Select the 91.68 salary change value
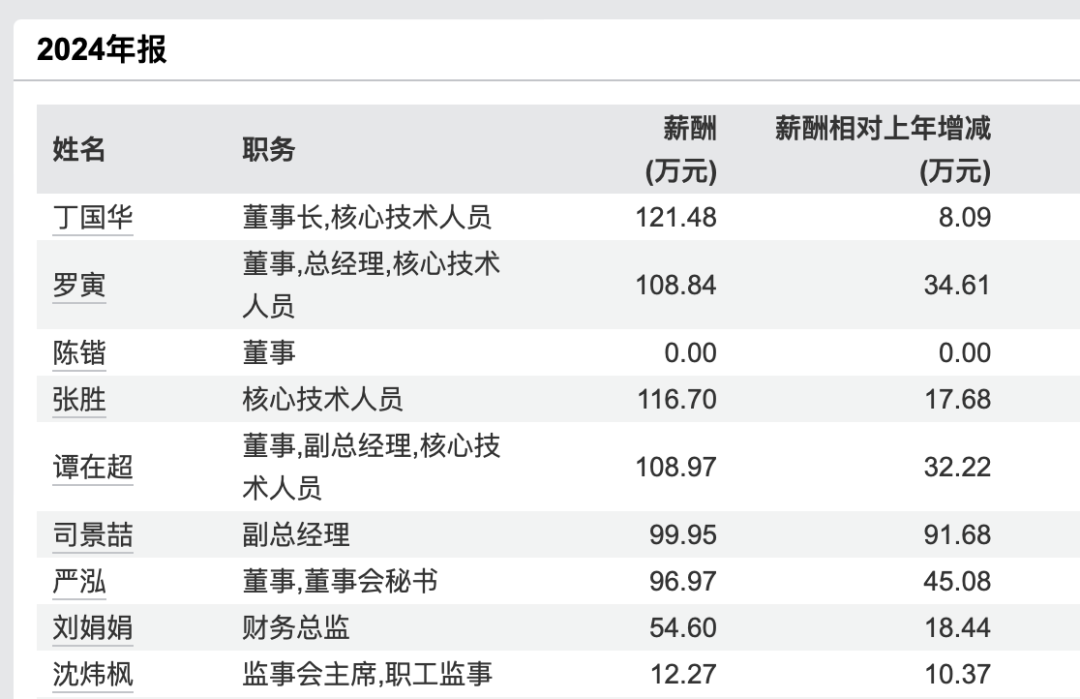This screenshot has height=699, width=1080. [957, 535]
